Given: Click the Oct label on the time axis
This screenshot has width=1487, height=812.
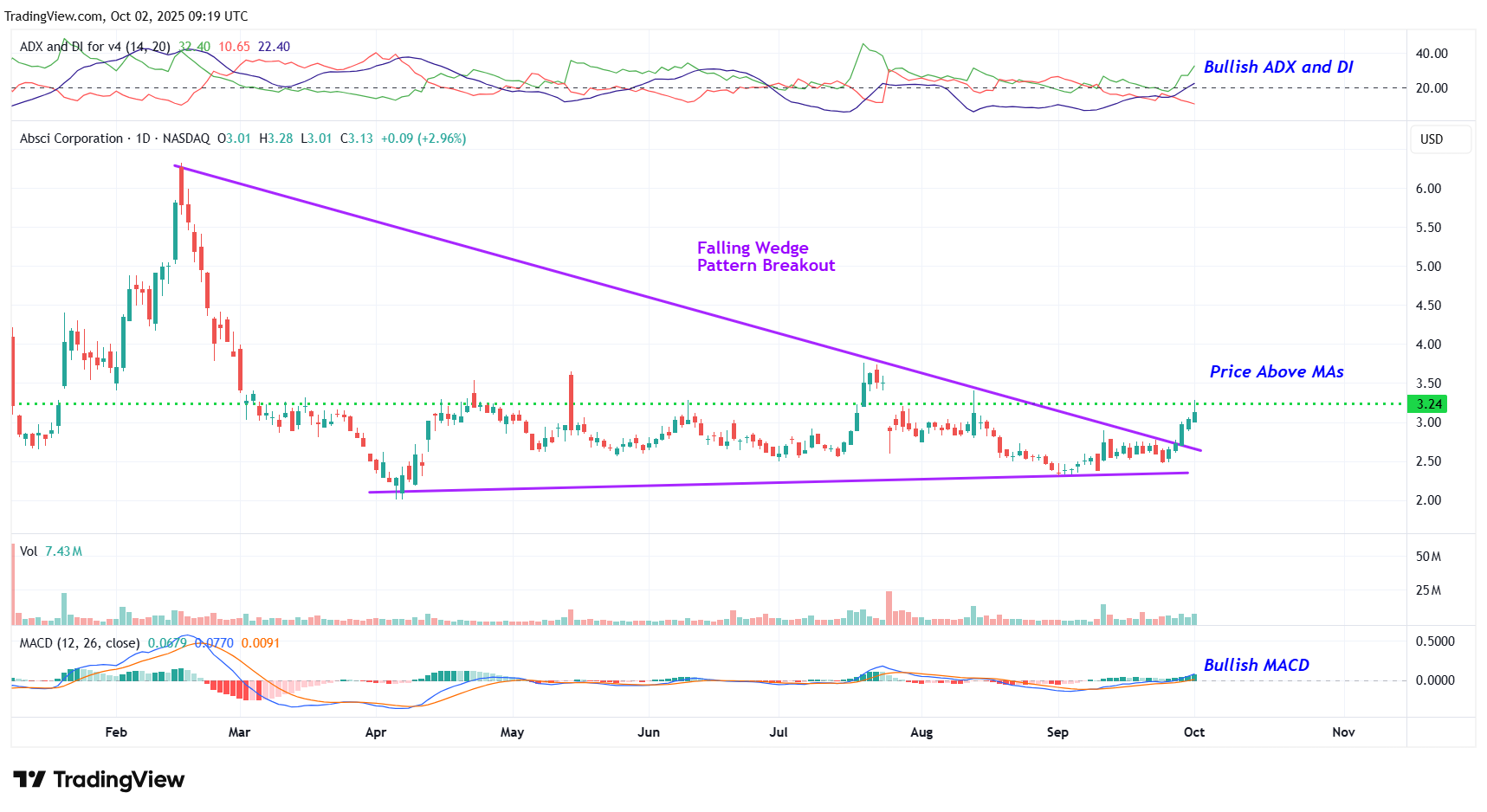Looking at the screenshot, I should click(x=1193, y=732).
